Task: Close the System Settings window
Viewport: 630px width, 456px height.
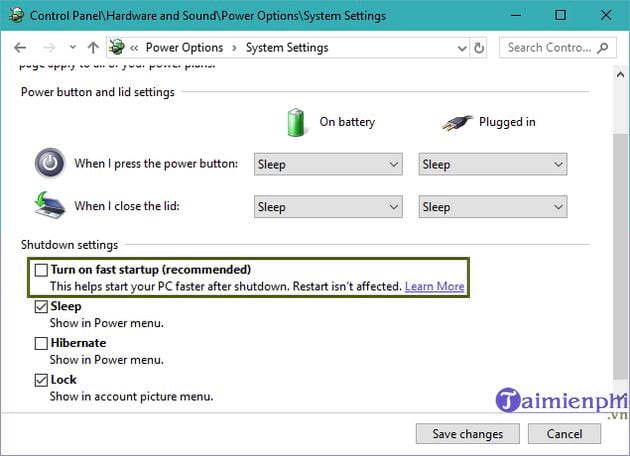Action: click(x=606, y=15)
